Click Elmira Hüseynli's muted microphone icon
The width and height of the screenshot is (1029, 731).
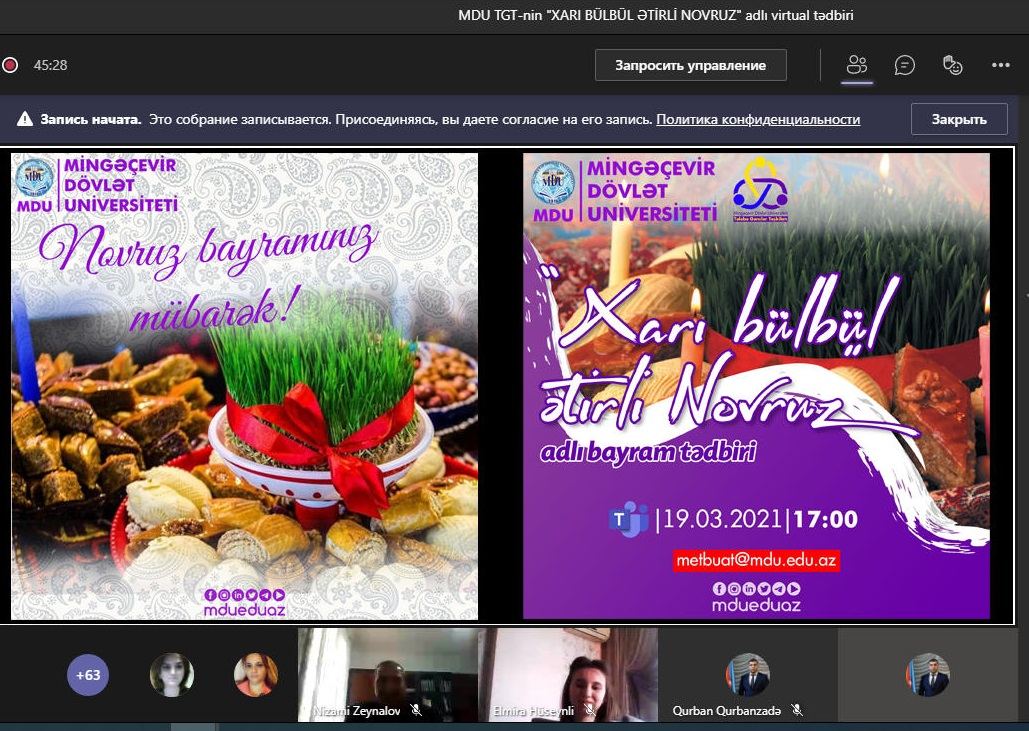[590, 711]
